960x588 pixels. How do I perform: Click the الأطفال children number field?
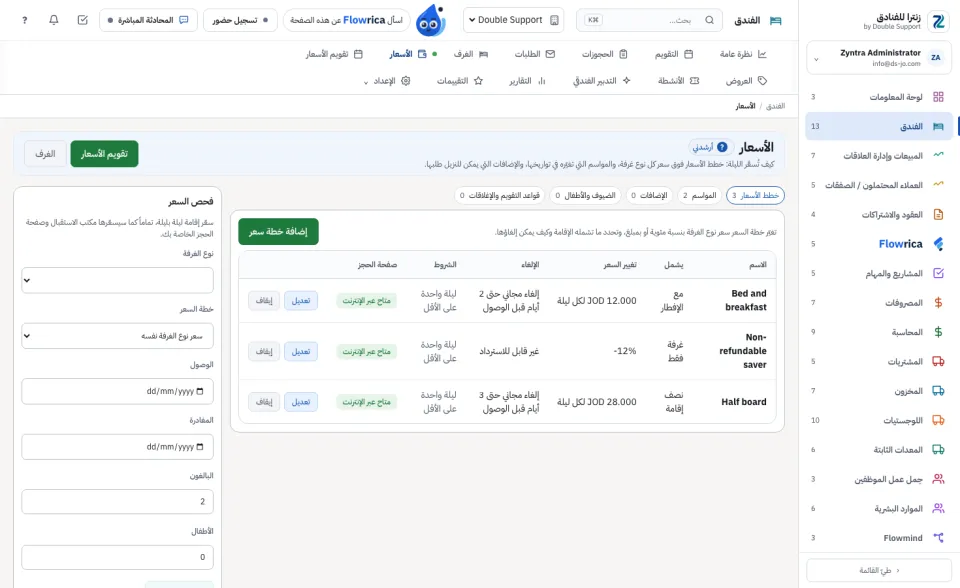tap(118, 557)
